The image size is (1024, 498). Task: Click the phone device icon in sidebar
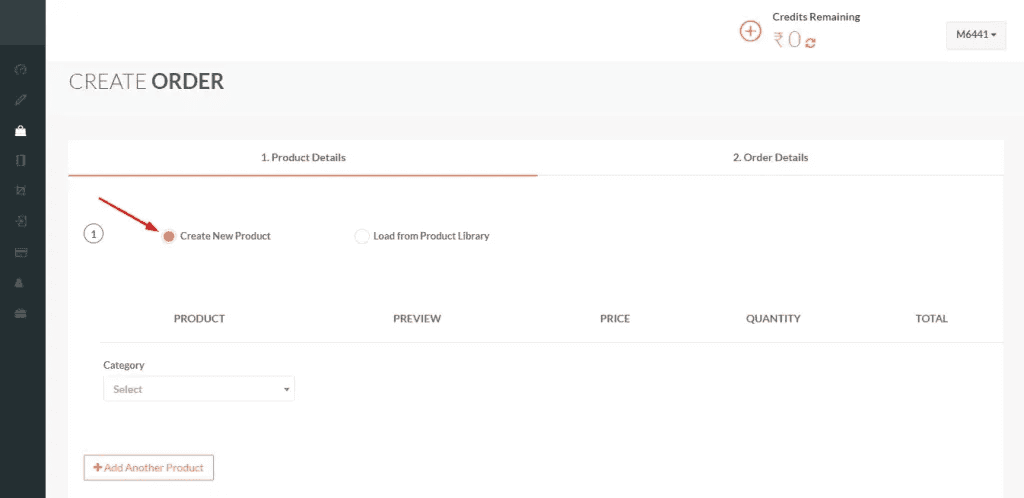click(x=21, y=161)
